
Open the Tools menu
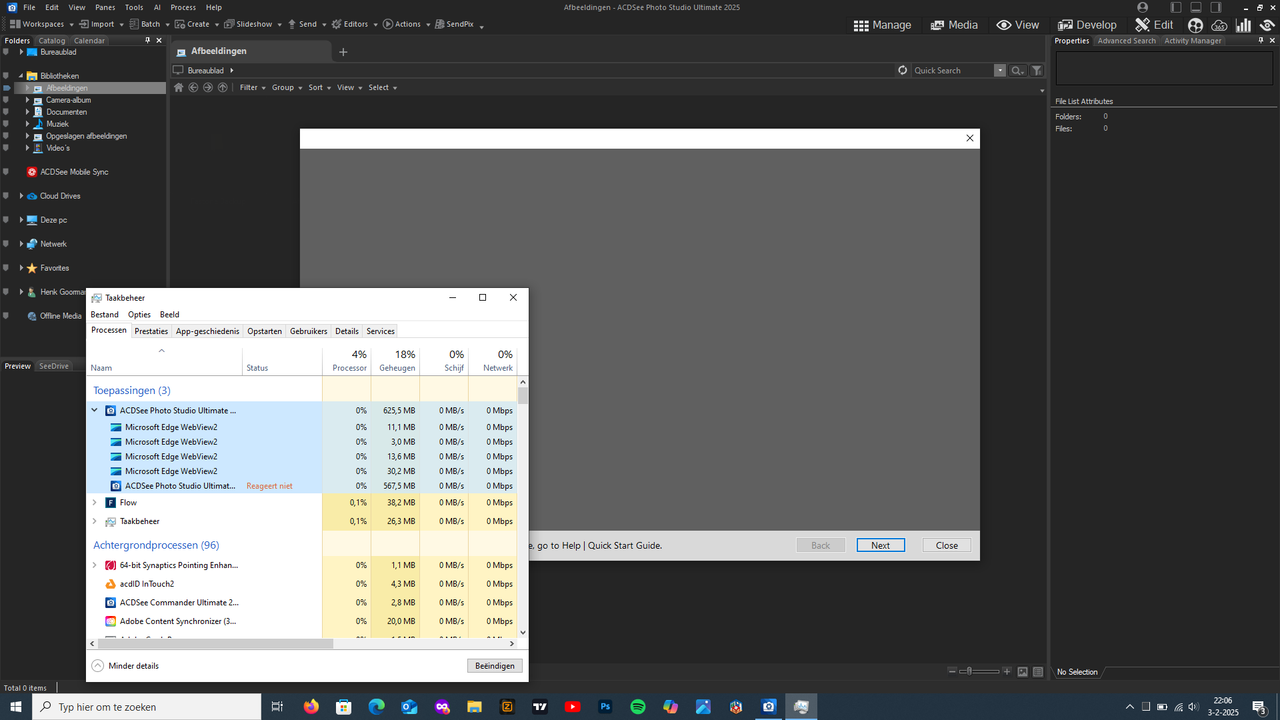tap(133, 7)
